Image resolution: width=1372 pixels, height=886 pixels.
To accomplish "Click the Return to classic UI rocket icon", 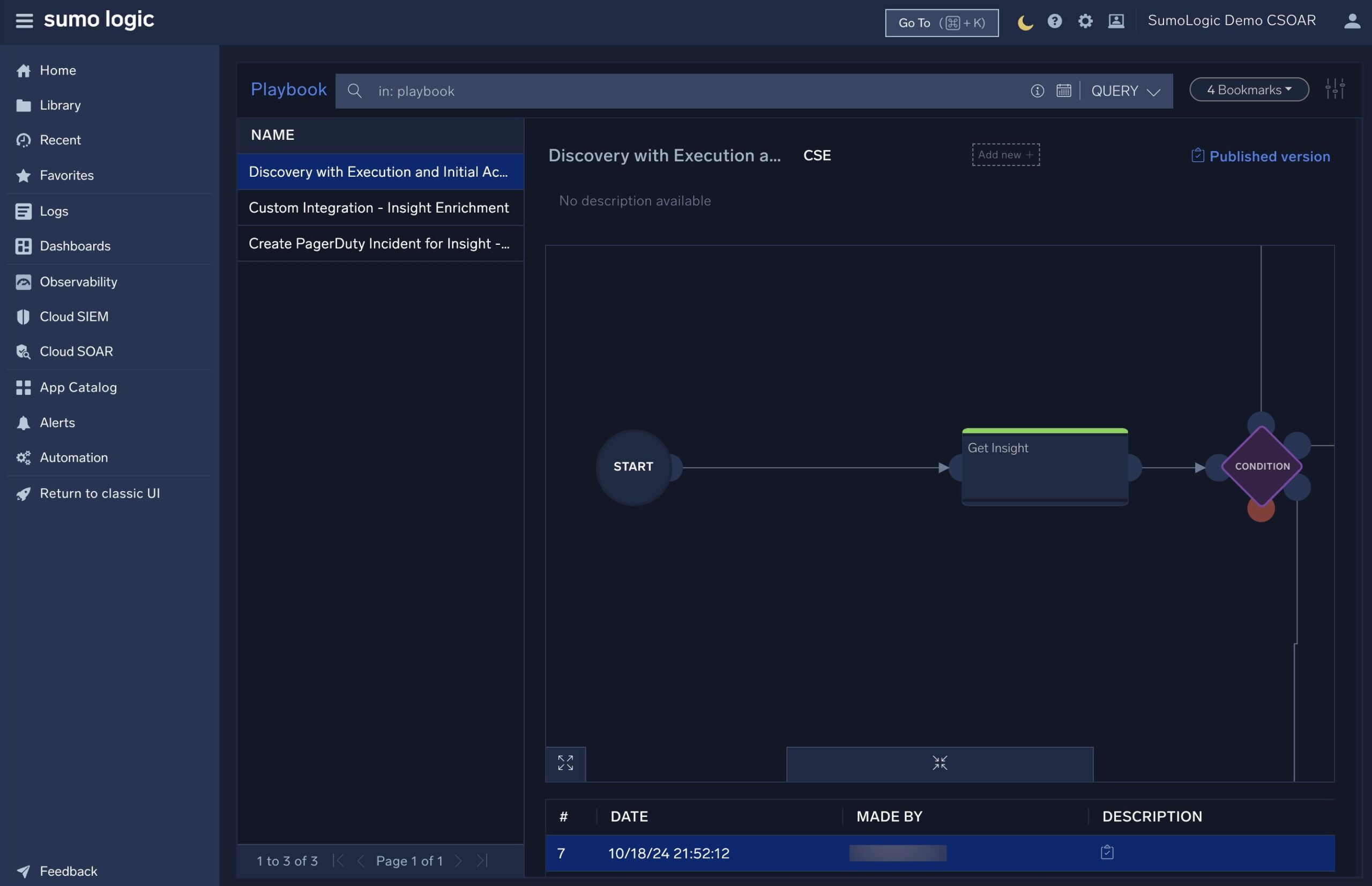I will click(x=24, y=494).
